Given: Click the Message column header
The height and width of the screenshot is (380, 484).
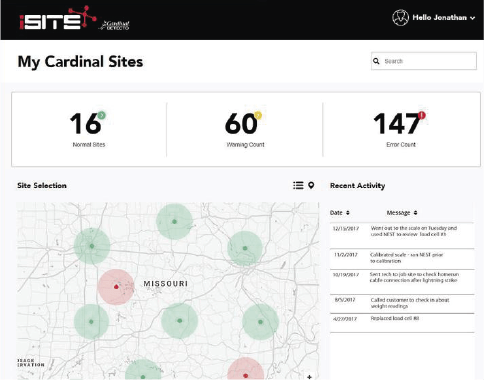Looking at the screenshot, I should 398,213.
